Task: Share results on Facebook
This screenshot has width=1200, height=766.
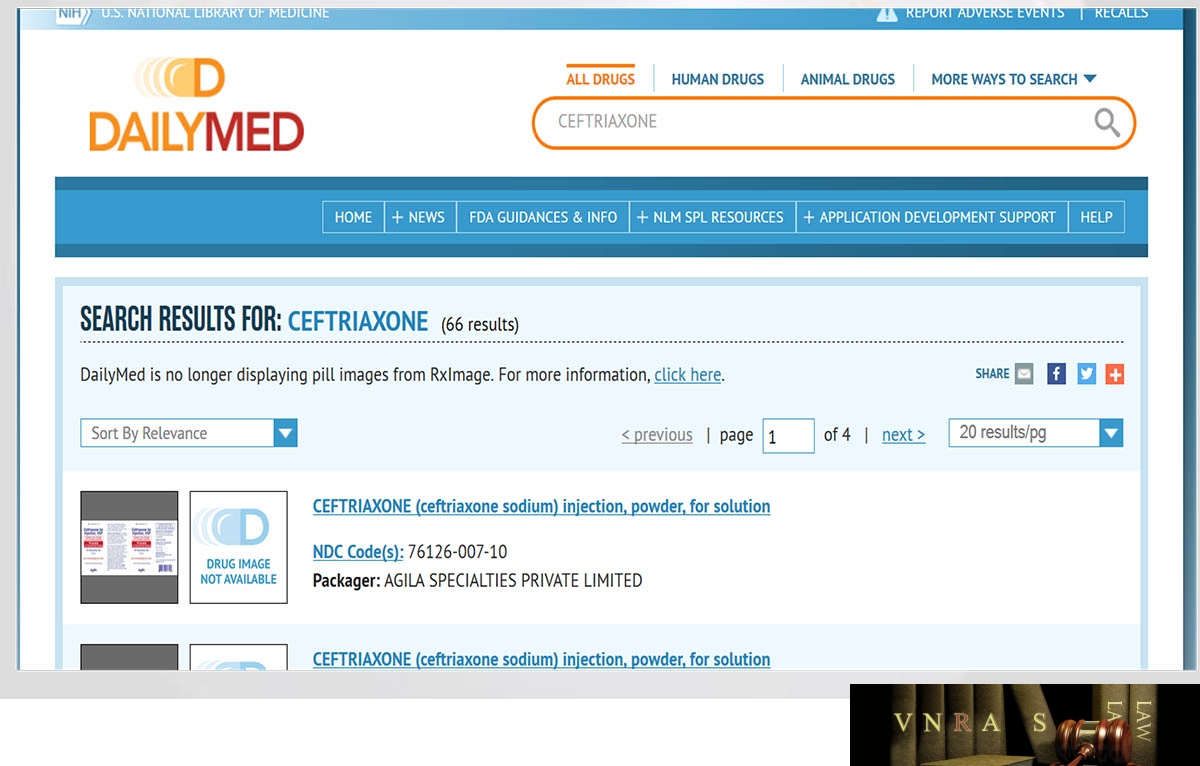Action: [x=1056, y=374]
